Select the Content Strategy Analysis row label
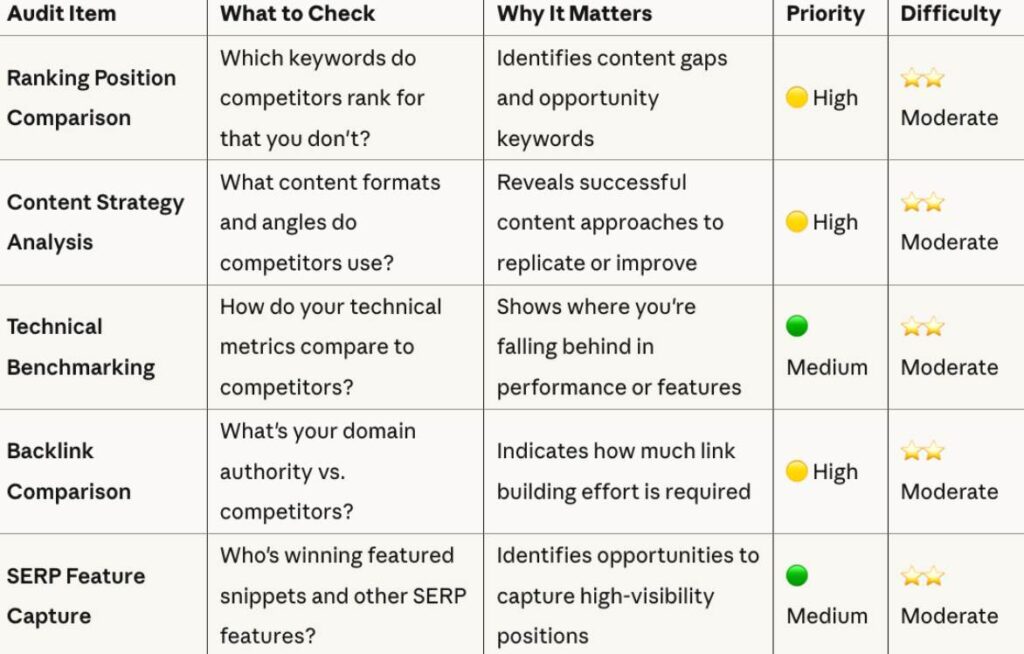1024x654 pixels. [95, 222]
